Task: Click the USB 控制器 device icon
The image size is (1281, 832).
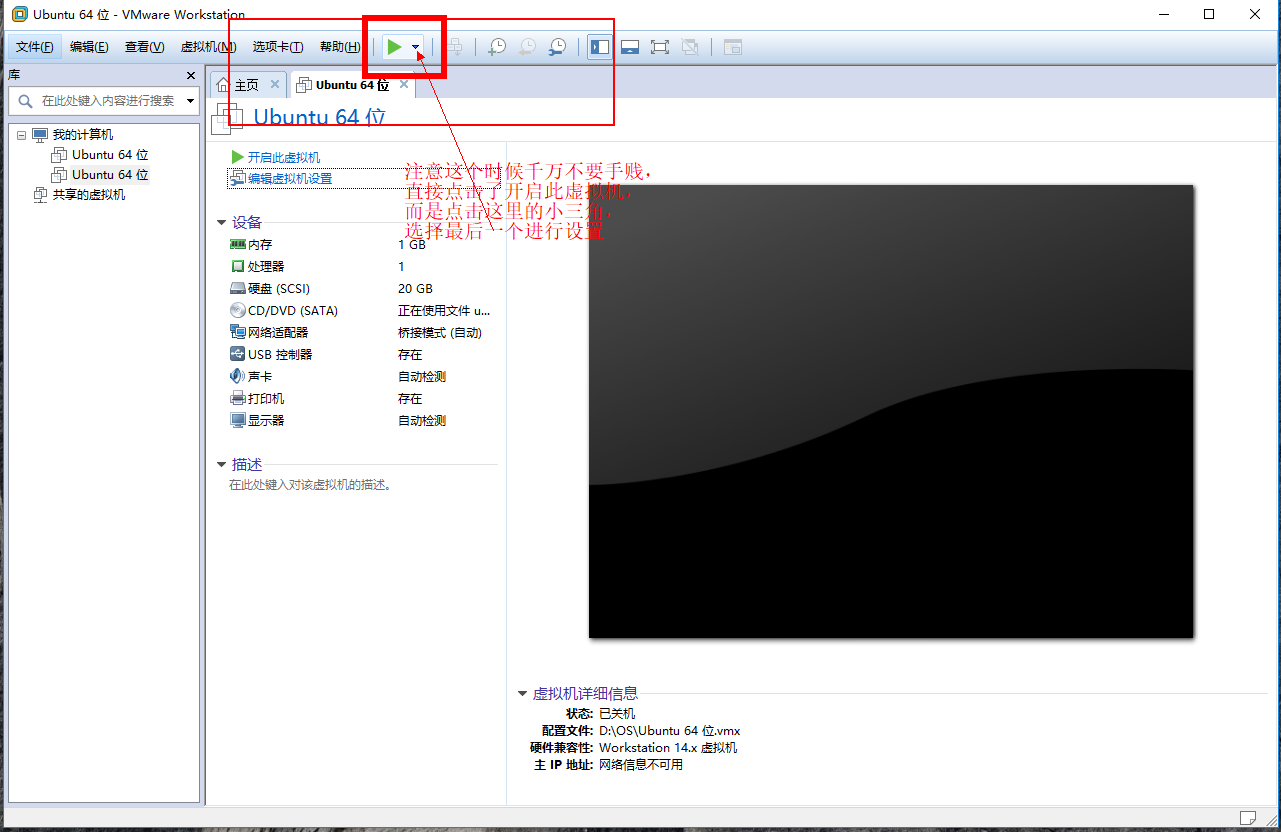Action: point(238,354)
